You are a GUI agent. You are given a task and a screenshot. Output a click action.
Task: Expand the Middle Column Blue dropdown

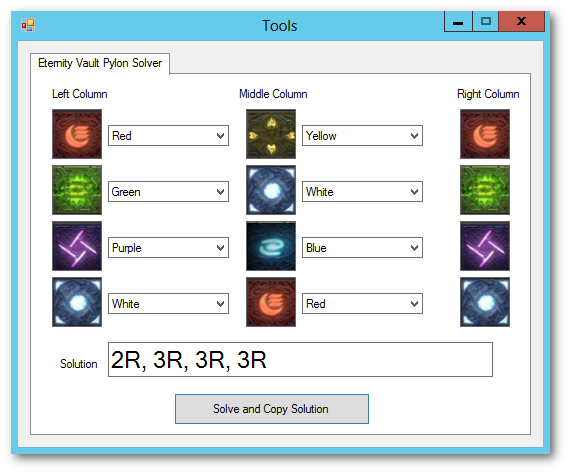[362, 248]
